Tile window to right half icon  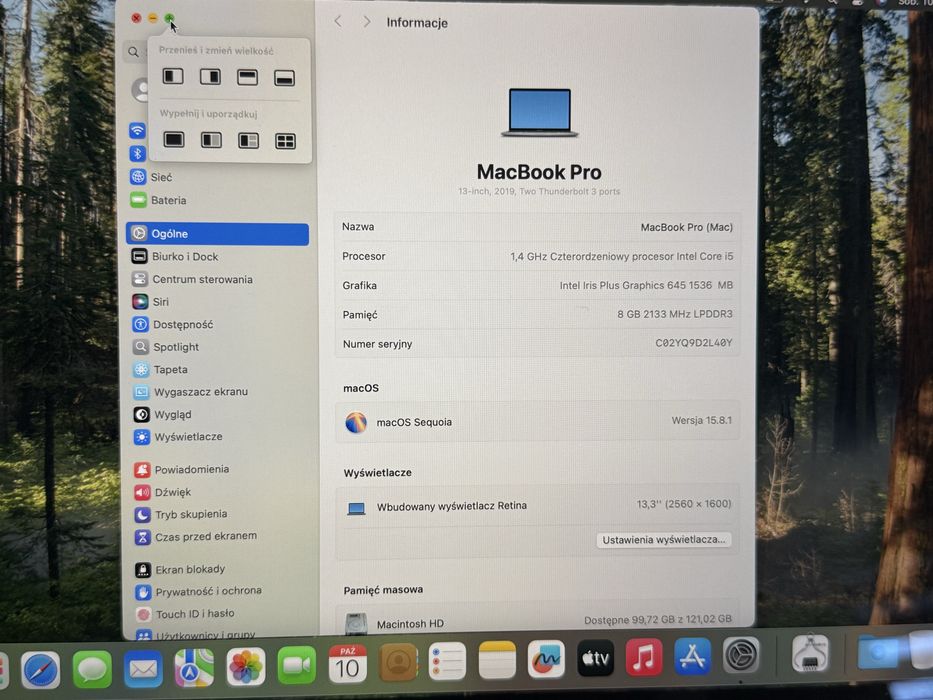point(210,77)
